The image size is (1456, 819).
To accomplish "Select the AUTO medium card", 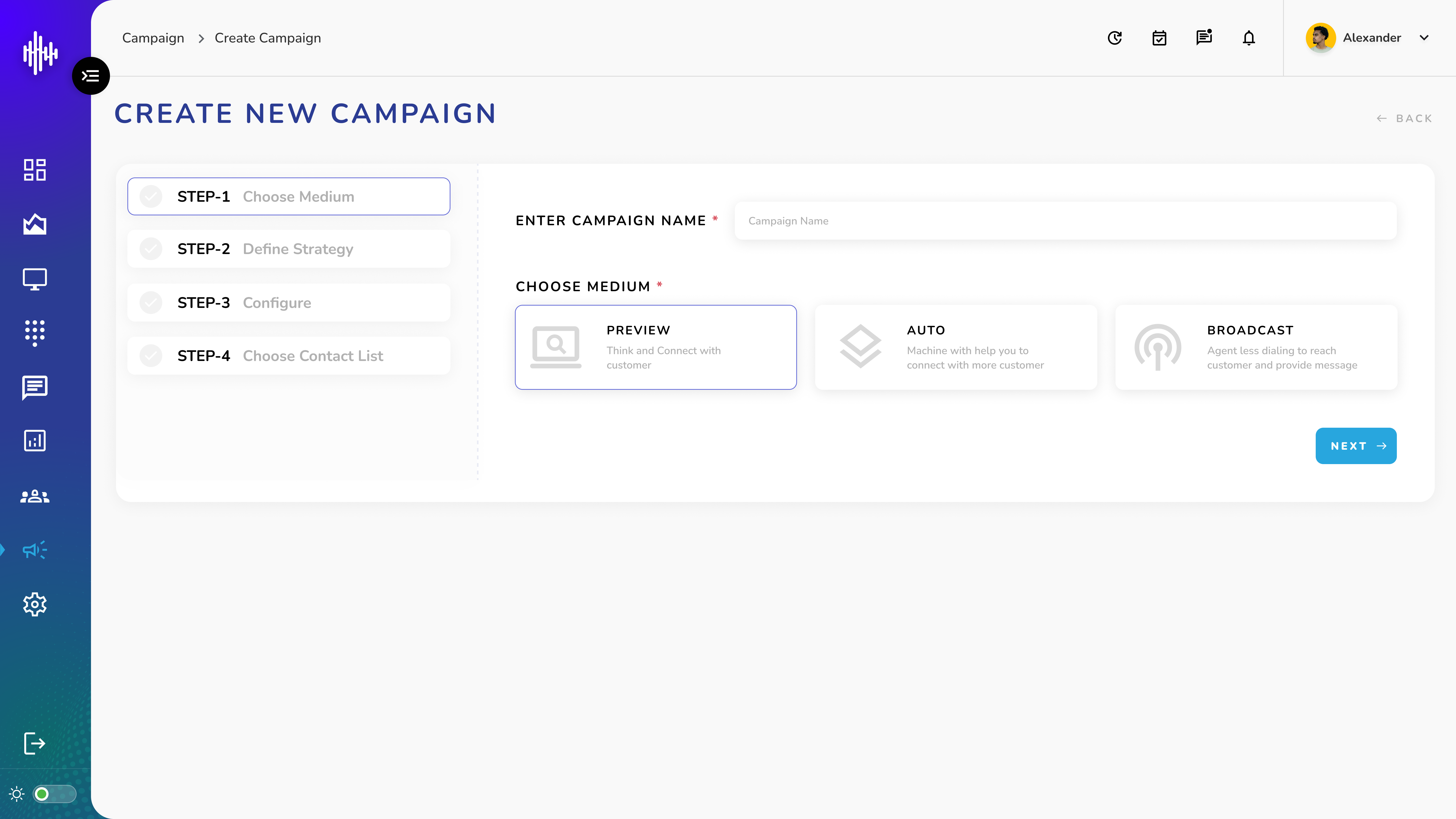I will click(956, 347).
